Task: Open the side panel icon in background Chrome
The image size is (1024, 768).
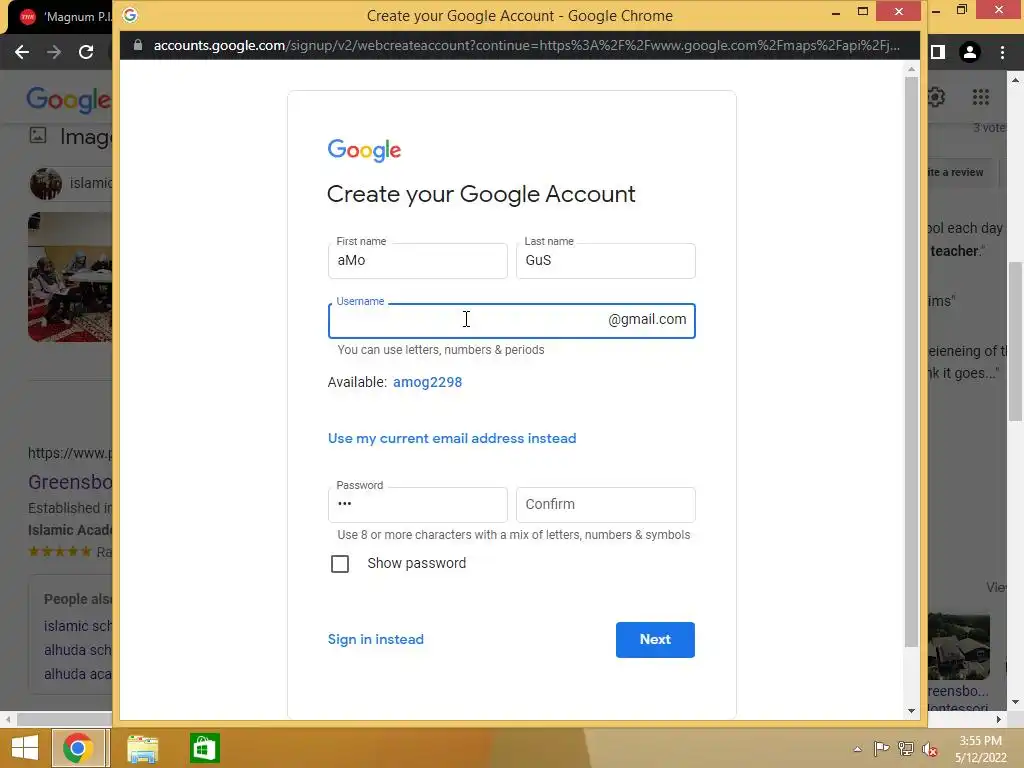Action: coord(938,52)
